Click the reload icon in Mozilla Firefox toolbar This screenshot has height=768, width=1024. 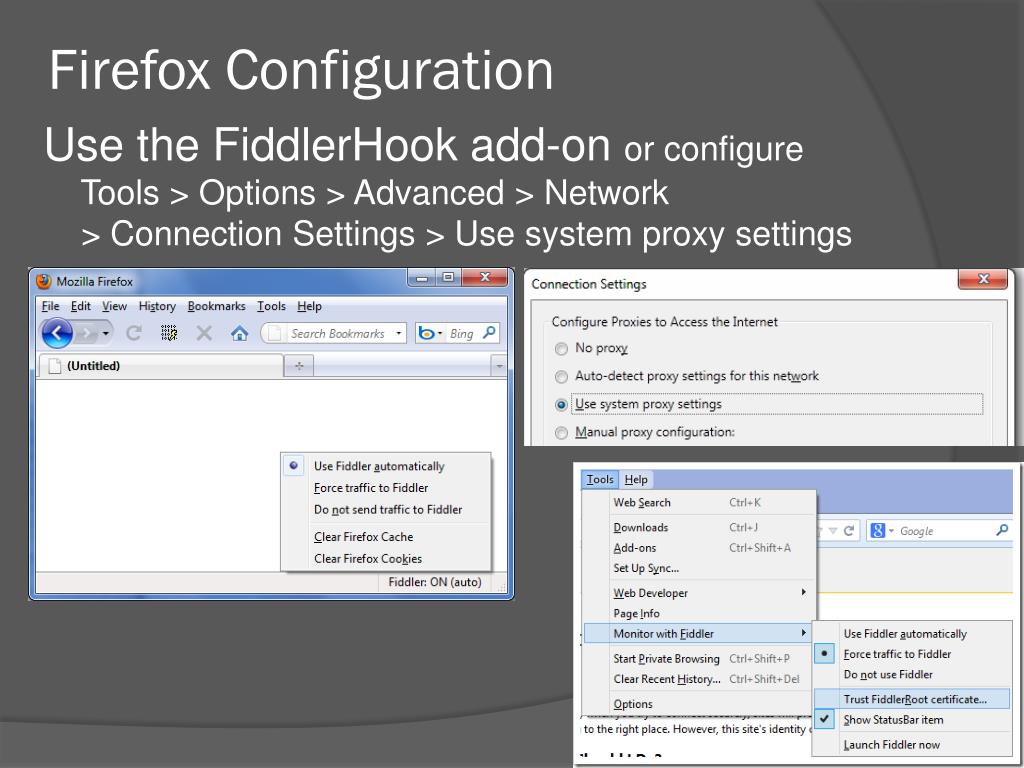(x=134, y=333)
